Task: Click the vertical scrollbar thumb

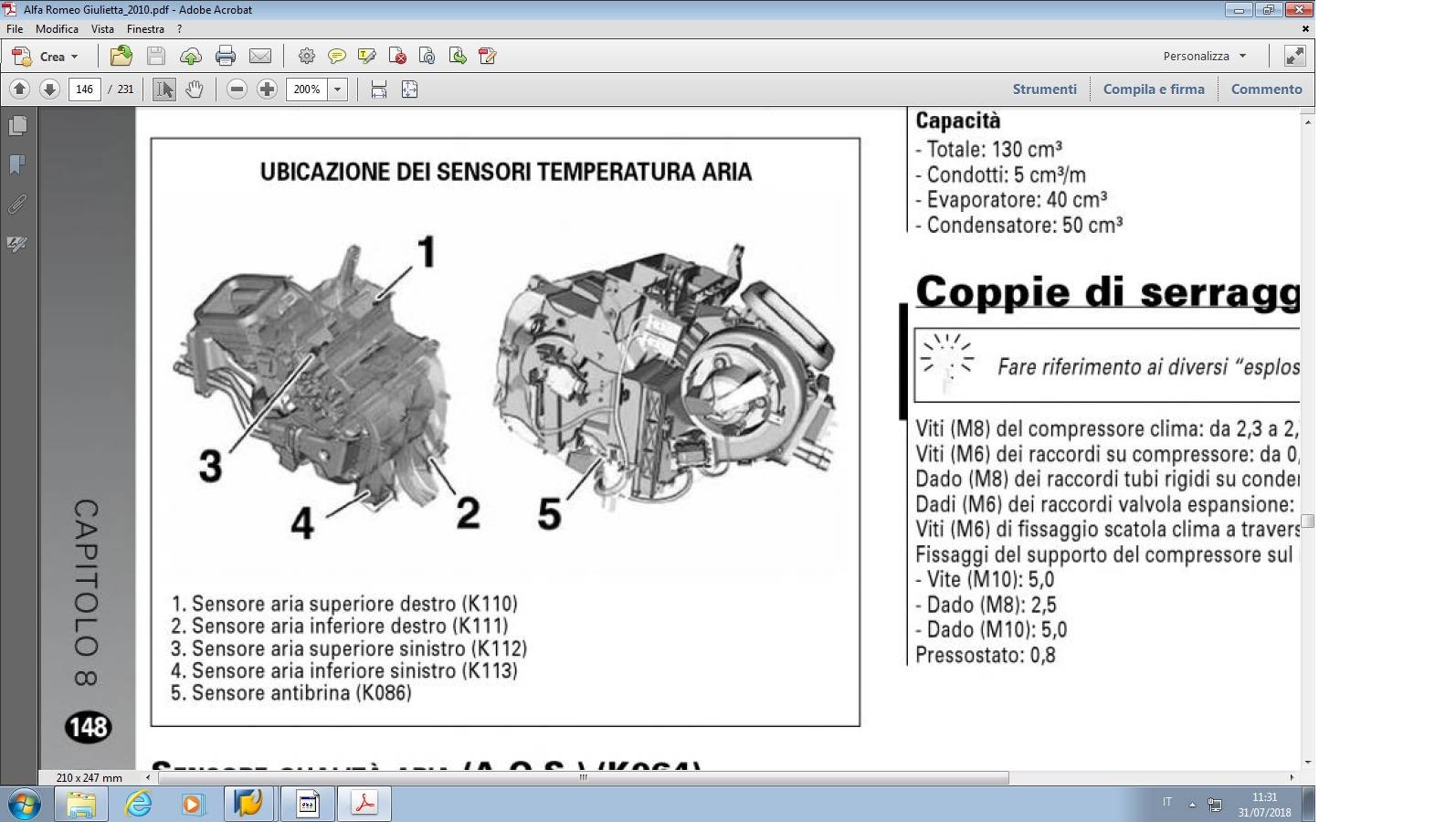Action: tap(1308, 522)
